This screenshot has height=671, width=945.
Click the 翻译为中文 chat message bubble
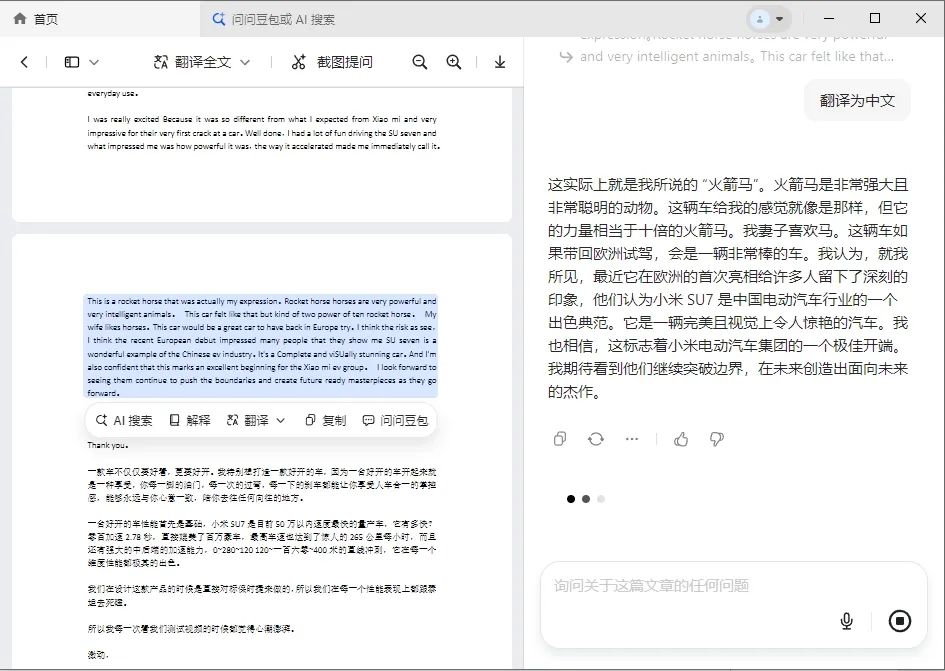(x=857, y=100)
